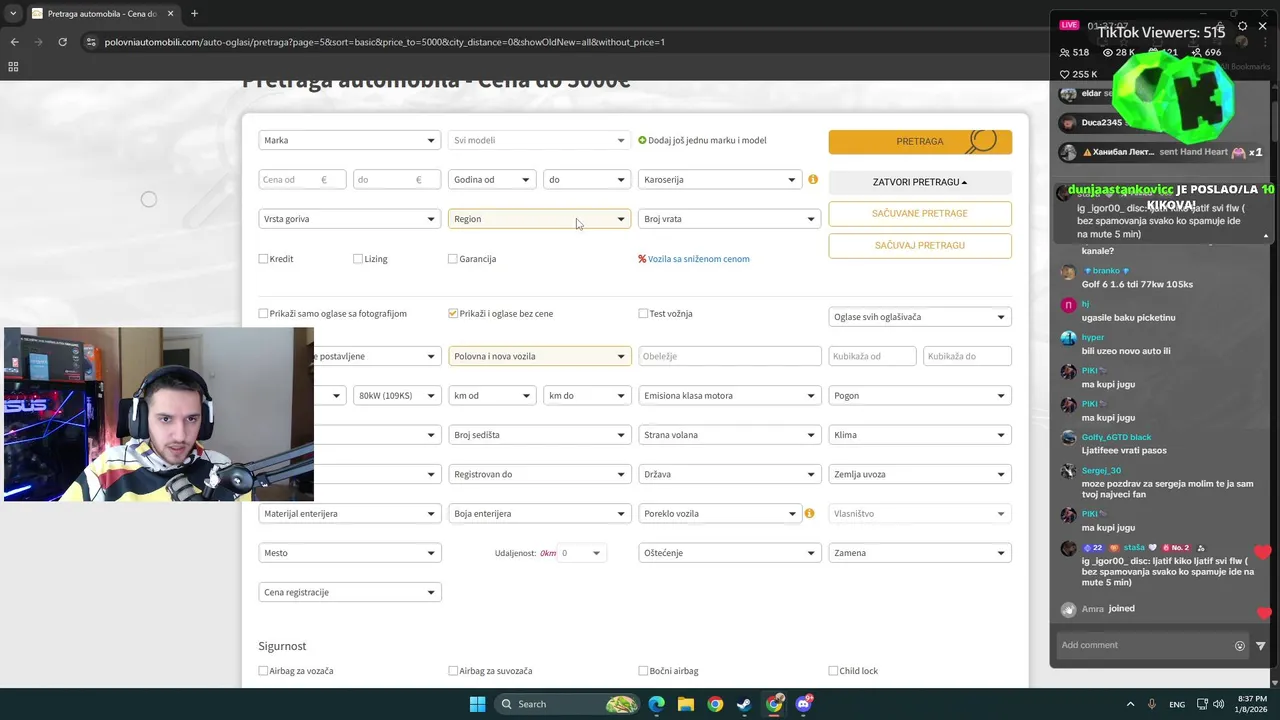Open SAČUVANE PRETRAGE
This screenshot has width=1280, height=720.
coord(920,213)
